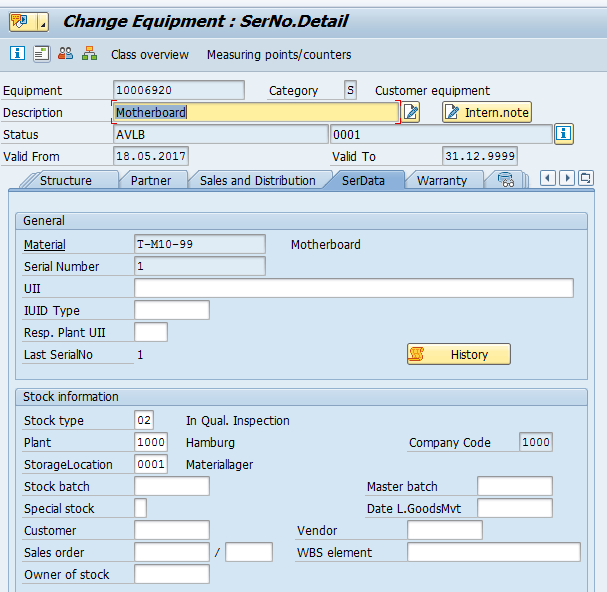Viewport: 607px width, 592px height.
Task: Select the SerData tab
Action: click(x=364, y=180)
